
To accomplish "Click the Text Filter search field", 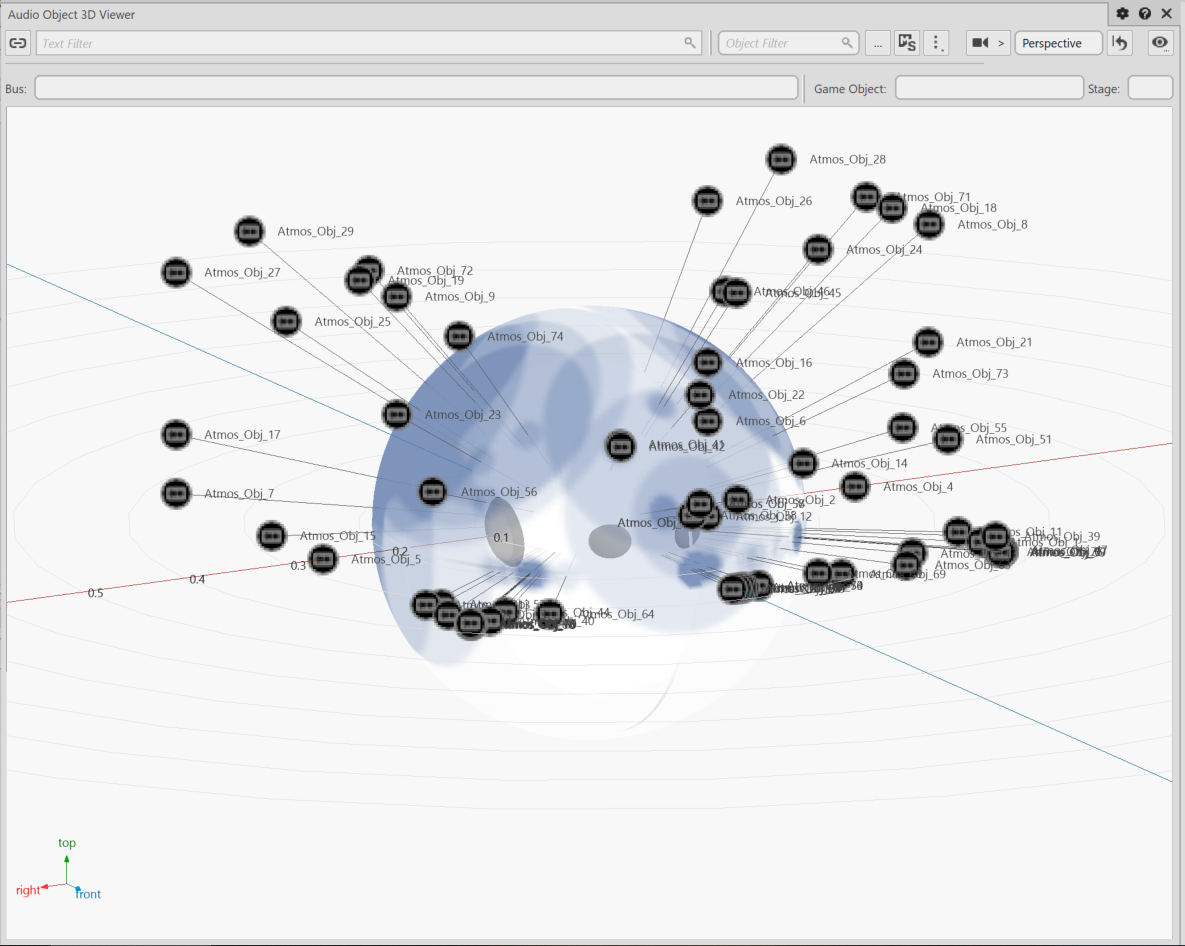I will (360, 43).
